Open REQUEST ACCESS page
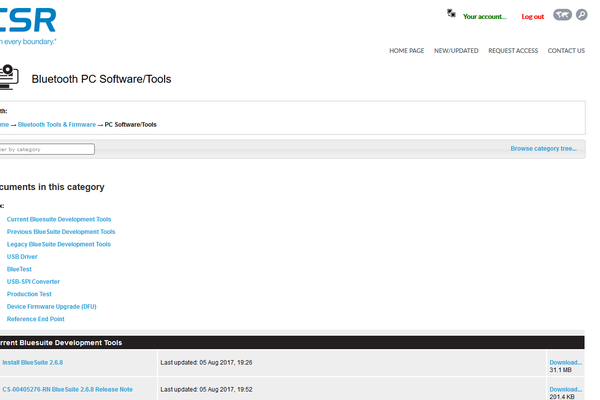Image resolution: width=600 pixels, height=400 pixels. click(513, 50)
